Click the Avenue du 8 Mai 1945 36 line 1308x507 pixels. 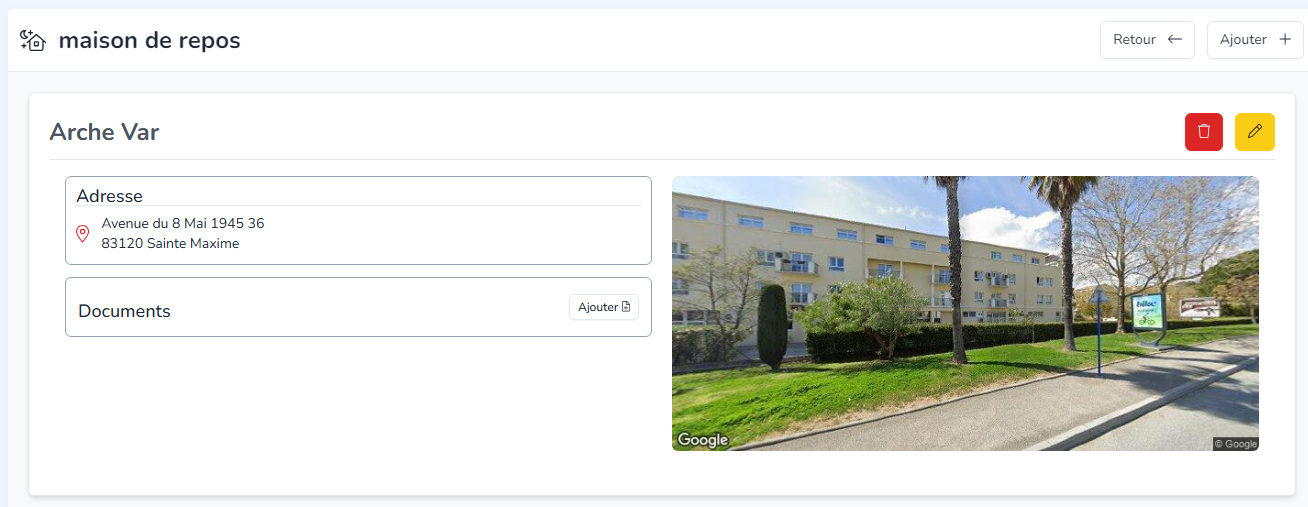point(183,223)
